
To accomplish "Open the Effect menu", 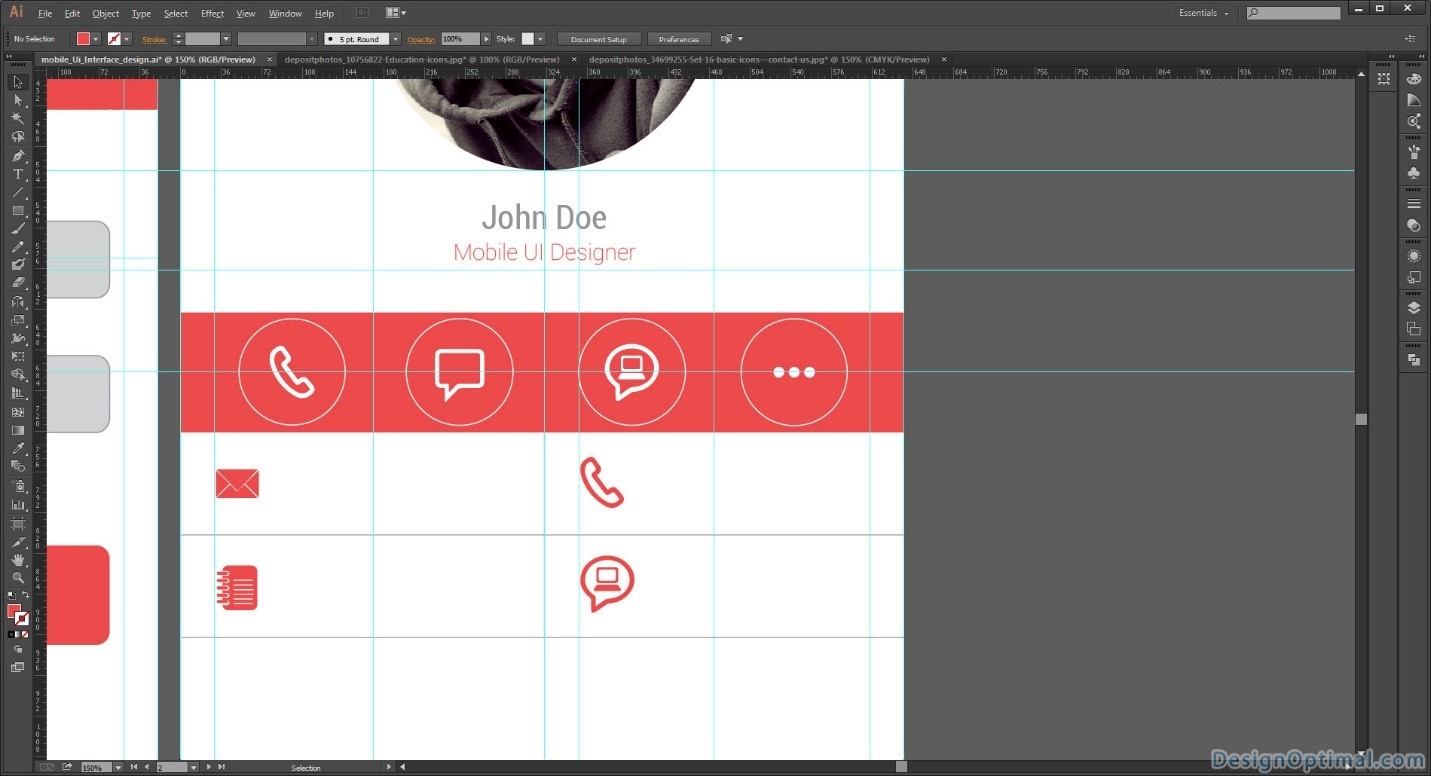I will pos(212,14).
